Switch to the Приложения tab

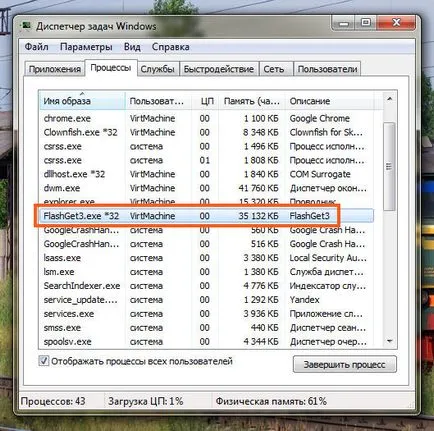(55, 69)
